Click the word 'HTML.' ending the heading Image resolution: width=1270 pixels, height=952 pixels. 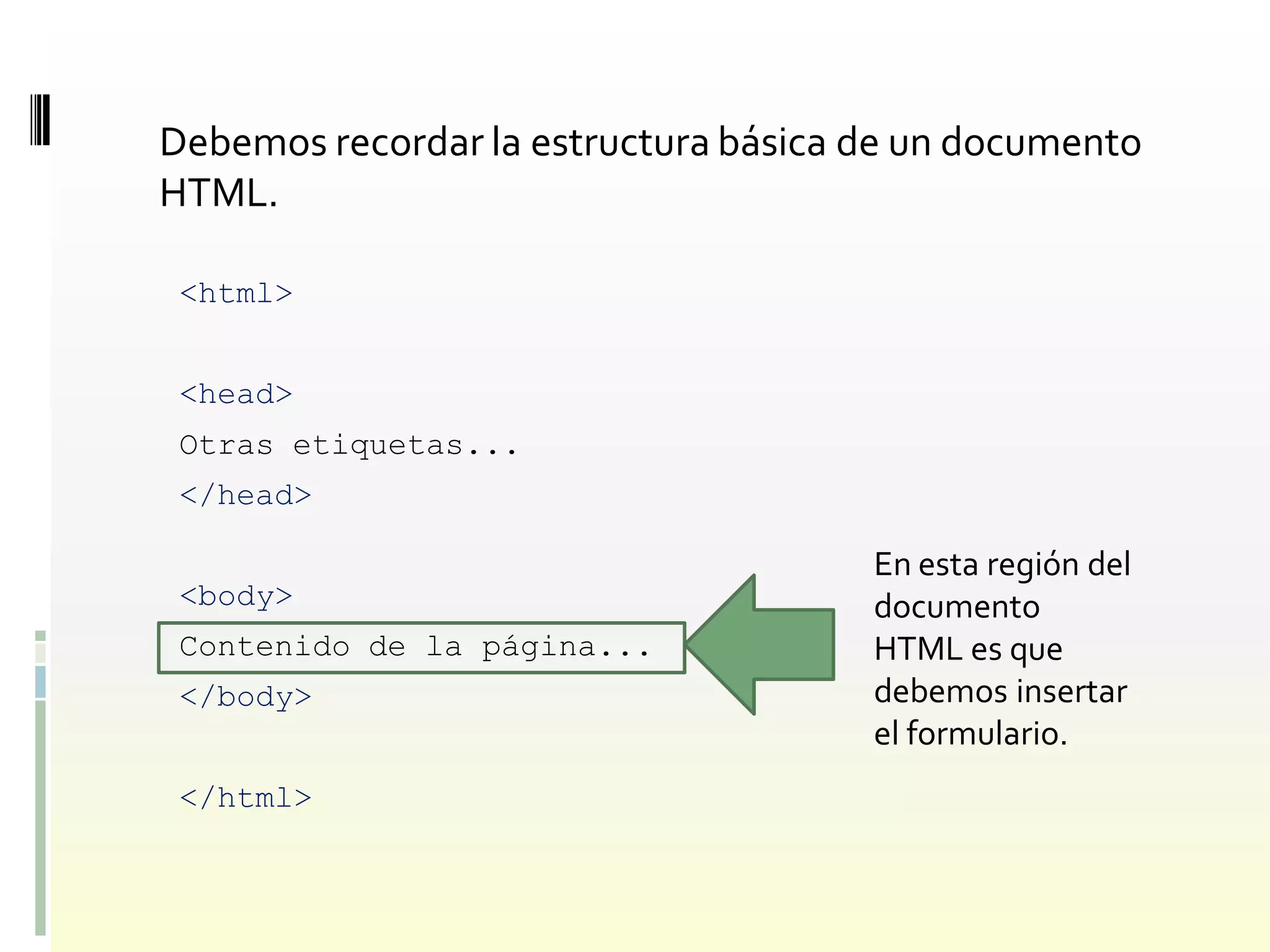click(x=219, y=193)
